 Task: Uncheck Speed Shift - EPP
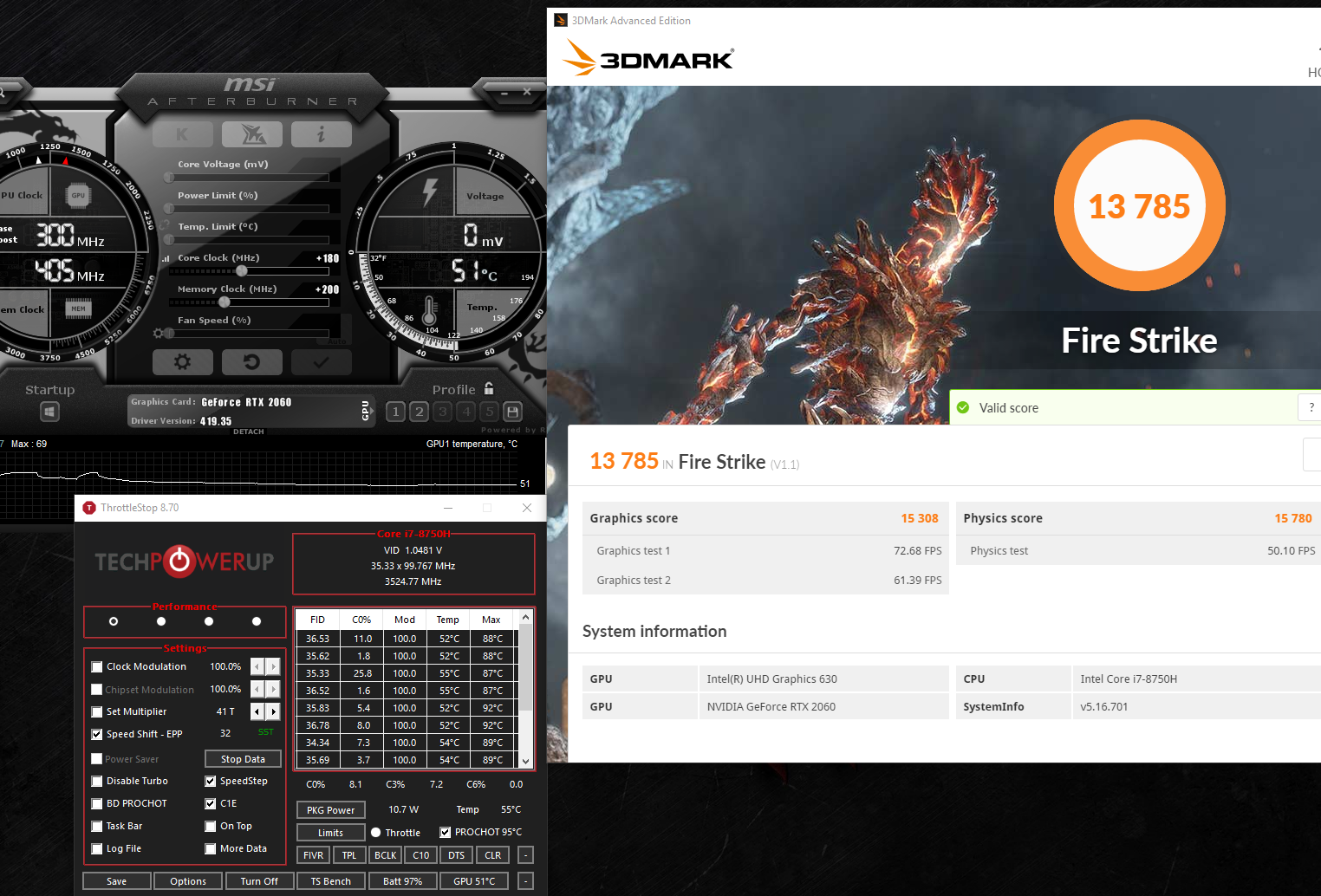[97, 734]
